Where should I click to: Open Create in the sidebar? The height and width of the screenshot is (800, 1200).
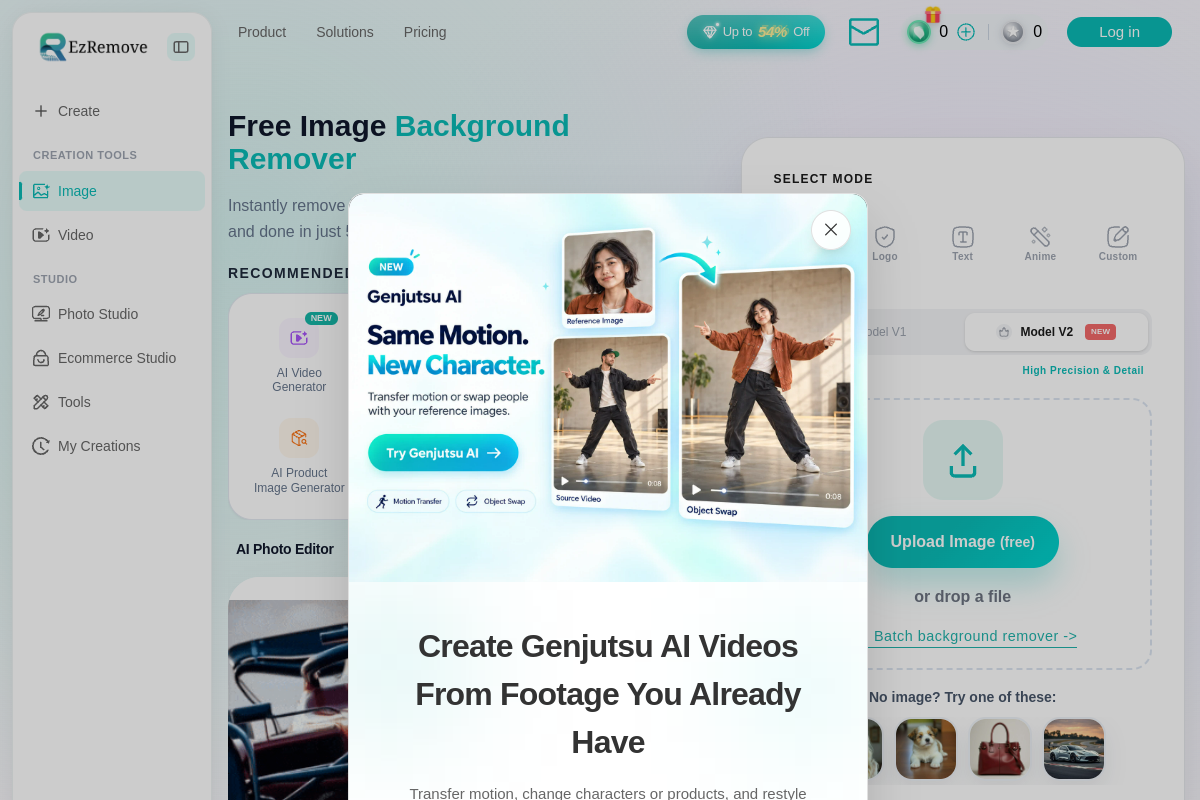[112, 111]
